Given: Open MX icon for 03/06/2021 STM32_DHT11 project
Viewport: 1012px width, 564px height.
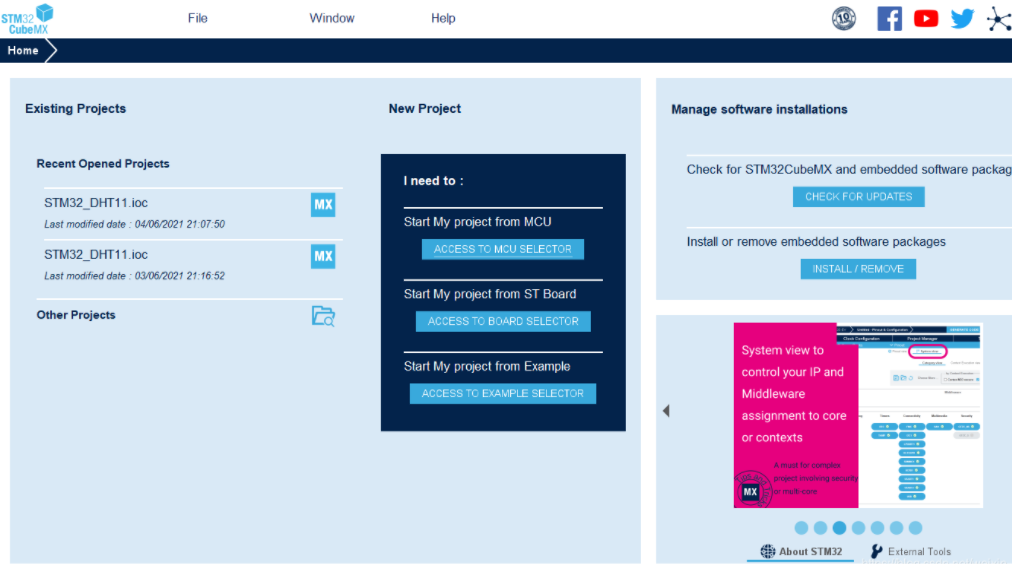Looking at the screenshot, I should click(x=323, y=256).
